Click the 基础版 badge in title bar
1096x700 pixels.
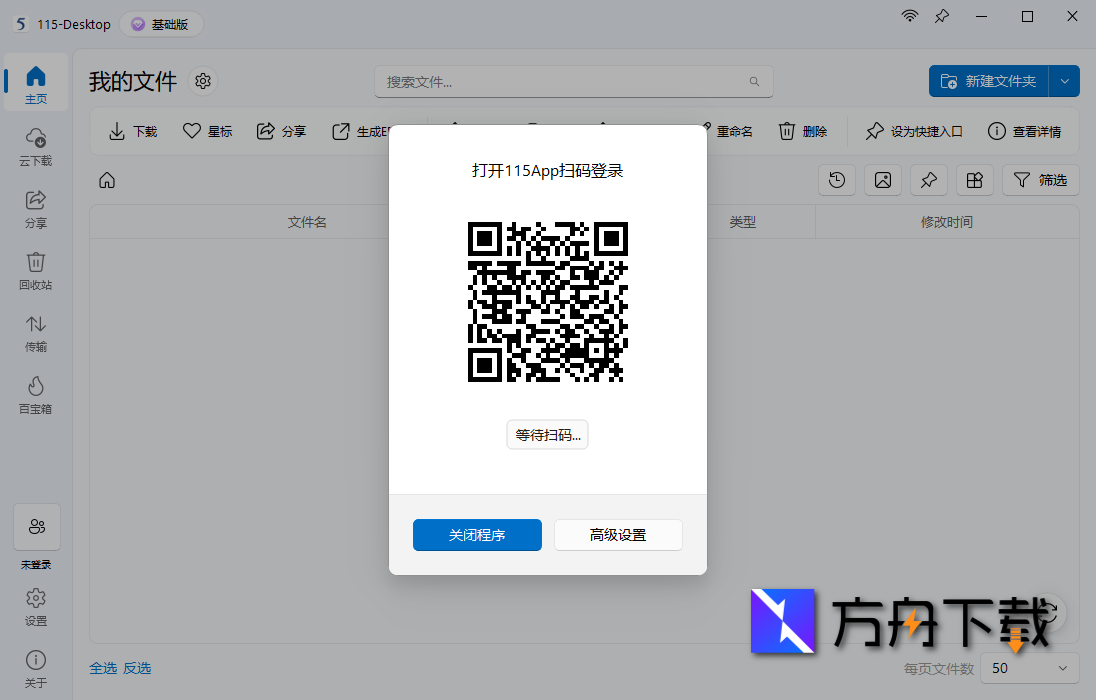click(x=161, y=23)
